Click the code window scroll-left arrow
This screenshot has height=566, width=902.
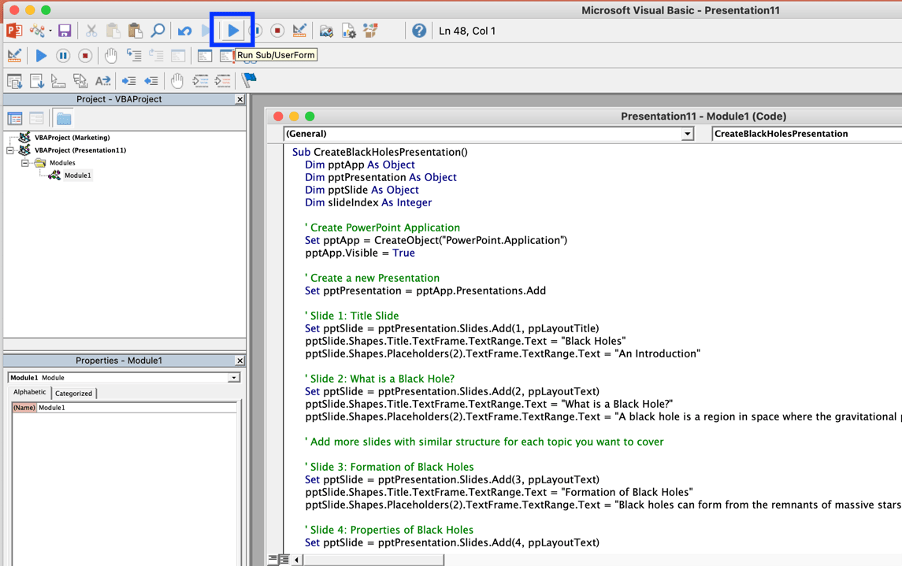coord(297,559)
